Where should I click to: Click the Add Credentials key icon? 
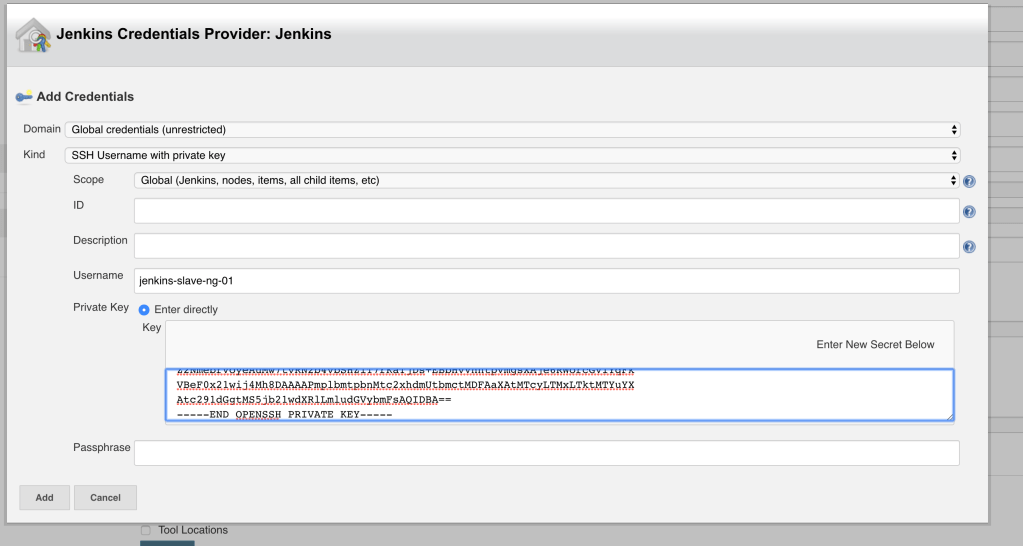[x=24, y=97]
